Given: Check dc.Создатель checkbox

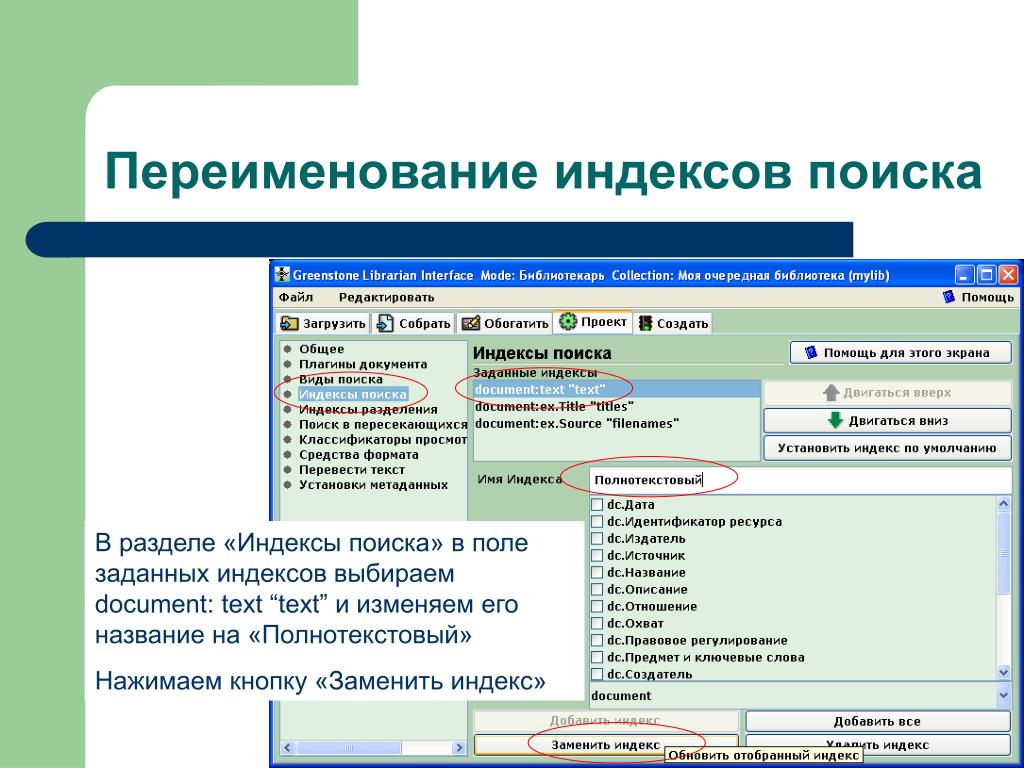Looking at the screenshot, I should pyautogui.click(x=596, y=675).
